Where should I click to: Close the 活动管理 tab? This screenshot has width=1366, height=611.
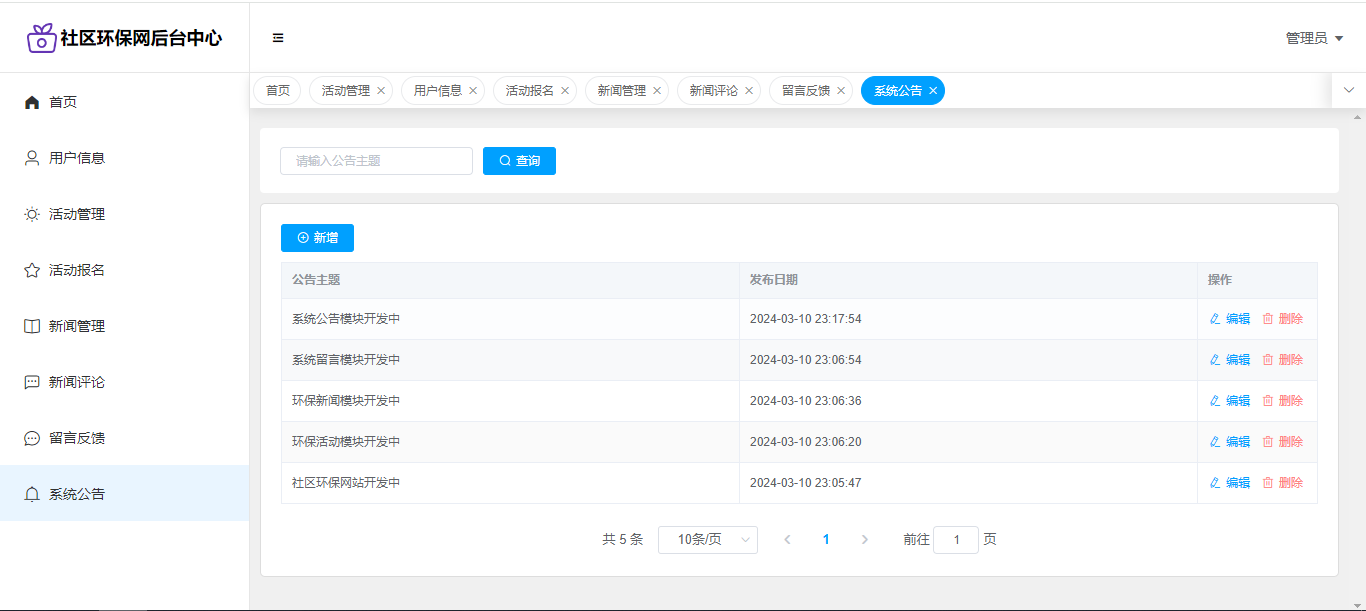tap(381, 91)
